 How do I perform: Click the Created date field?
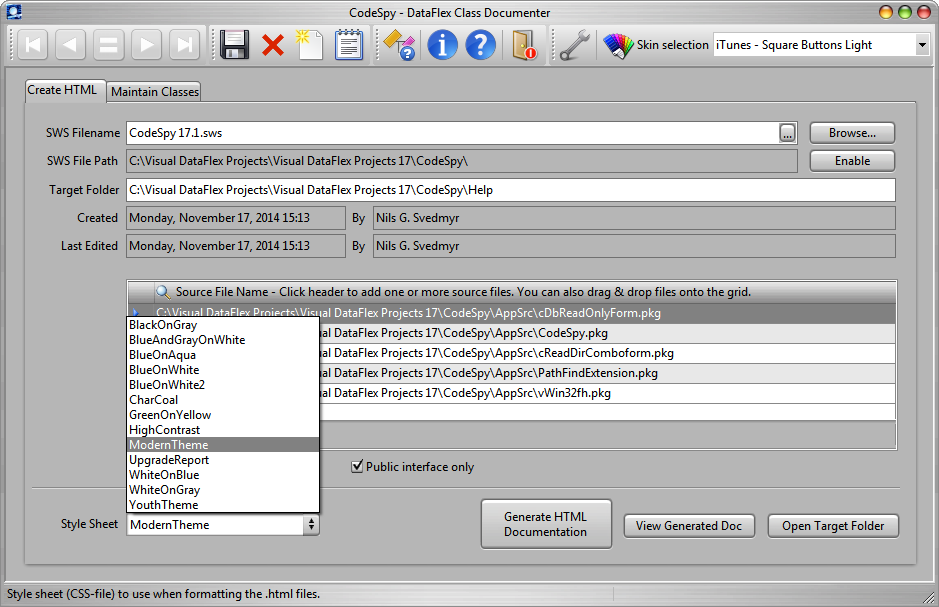236,218
